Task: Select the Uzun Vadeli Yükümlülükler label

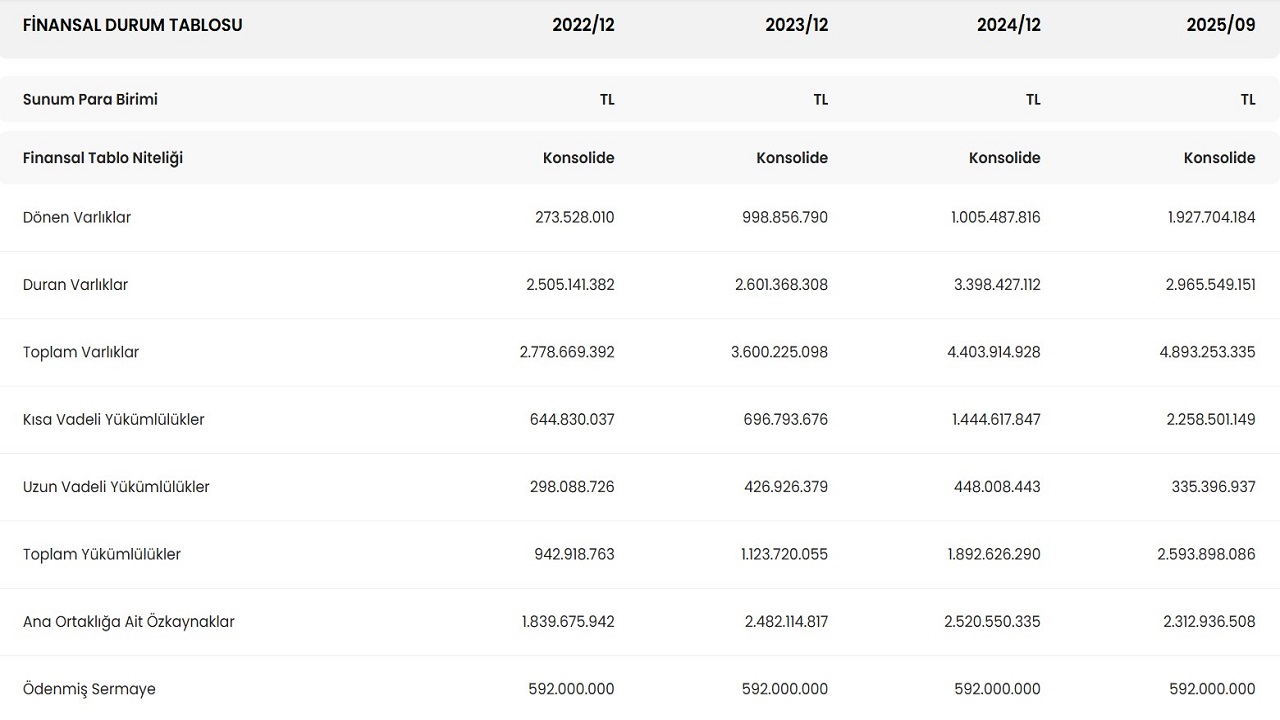Action: (116, 487)
